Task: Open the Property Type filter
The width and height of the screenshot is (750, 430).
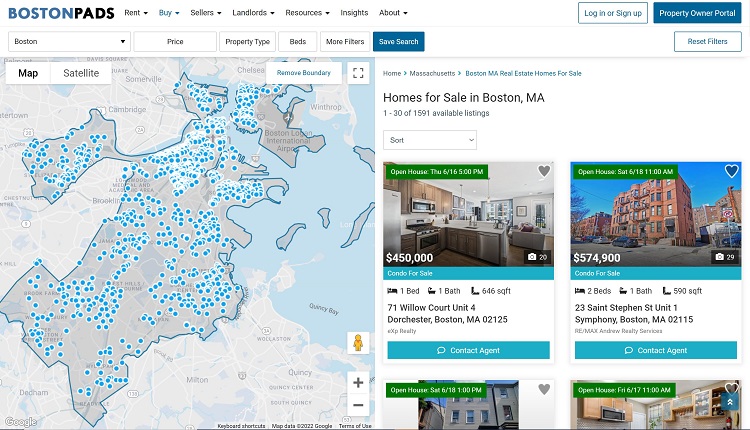Action: [x=247, y=42]
